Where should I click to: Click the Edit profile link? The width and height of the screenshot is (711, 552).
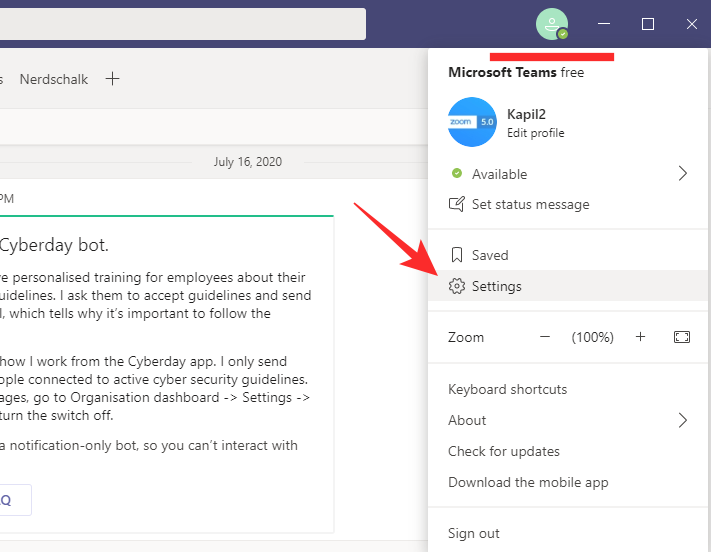point(535,133)
